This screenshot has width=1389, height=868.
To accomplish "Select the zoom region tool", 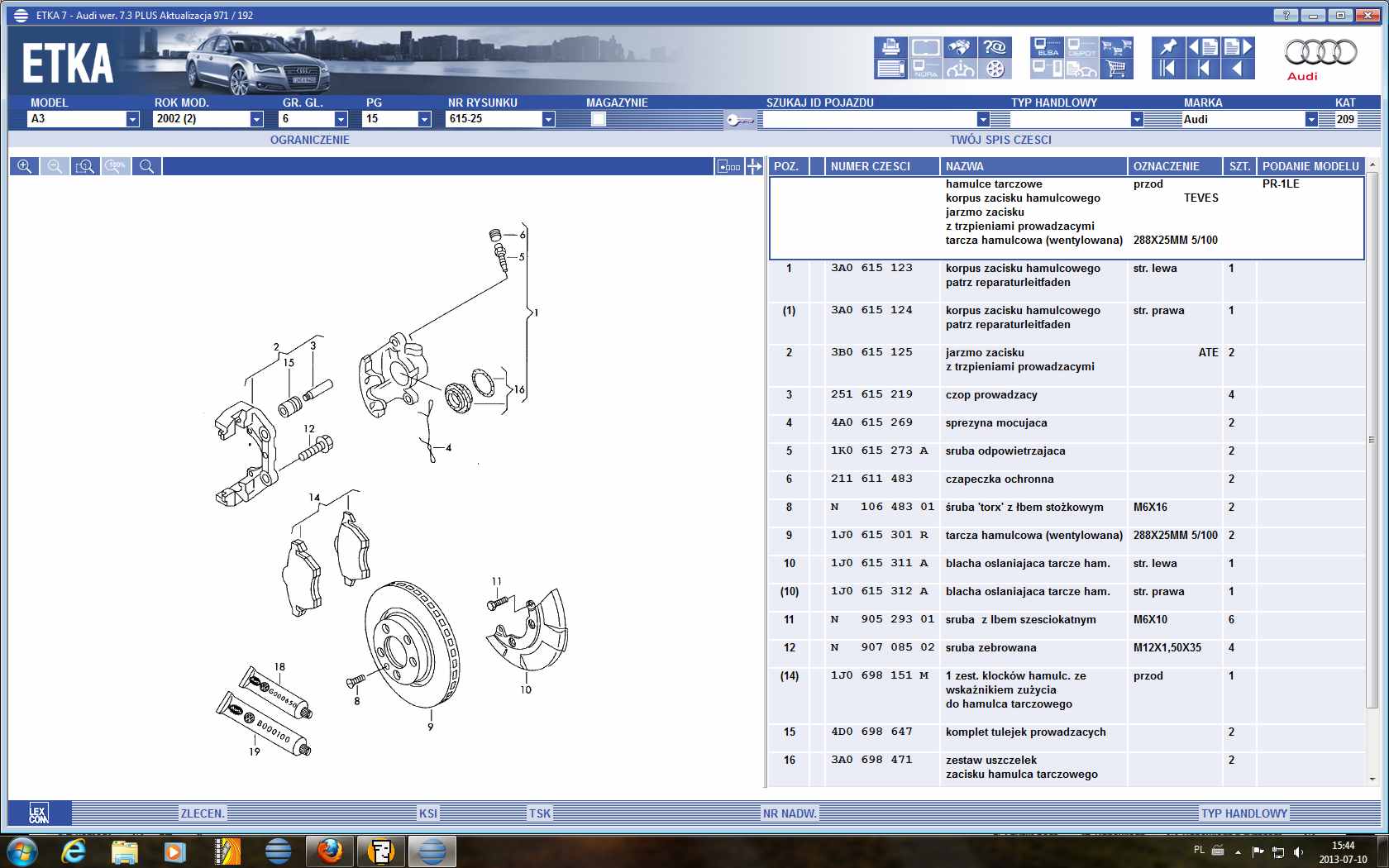I will (x=85, y=166).
